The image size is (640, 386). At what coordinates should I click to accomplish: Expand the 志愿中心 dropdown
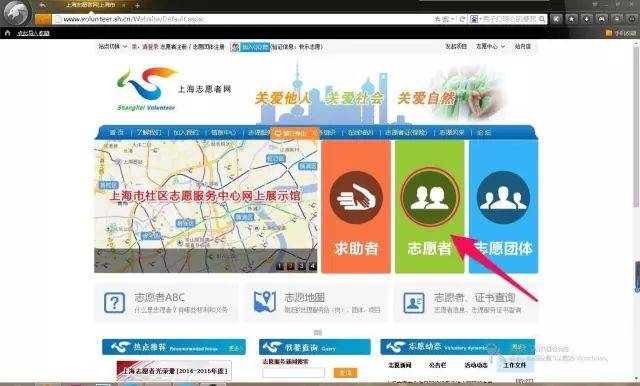tap(490, 47)
